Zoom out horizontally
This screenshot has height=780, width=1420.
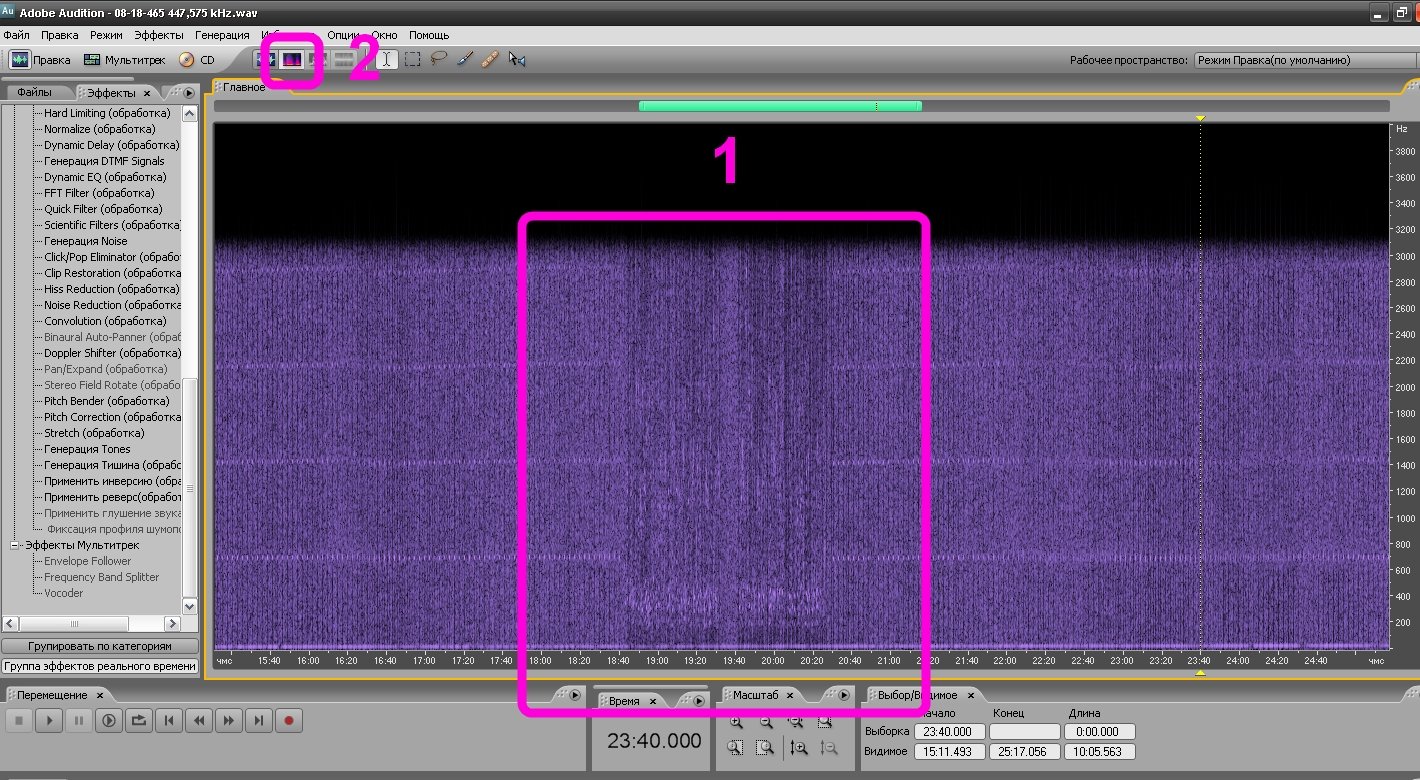pyautogui.click(x=766, y=721)
